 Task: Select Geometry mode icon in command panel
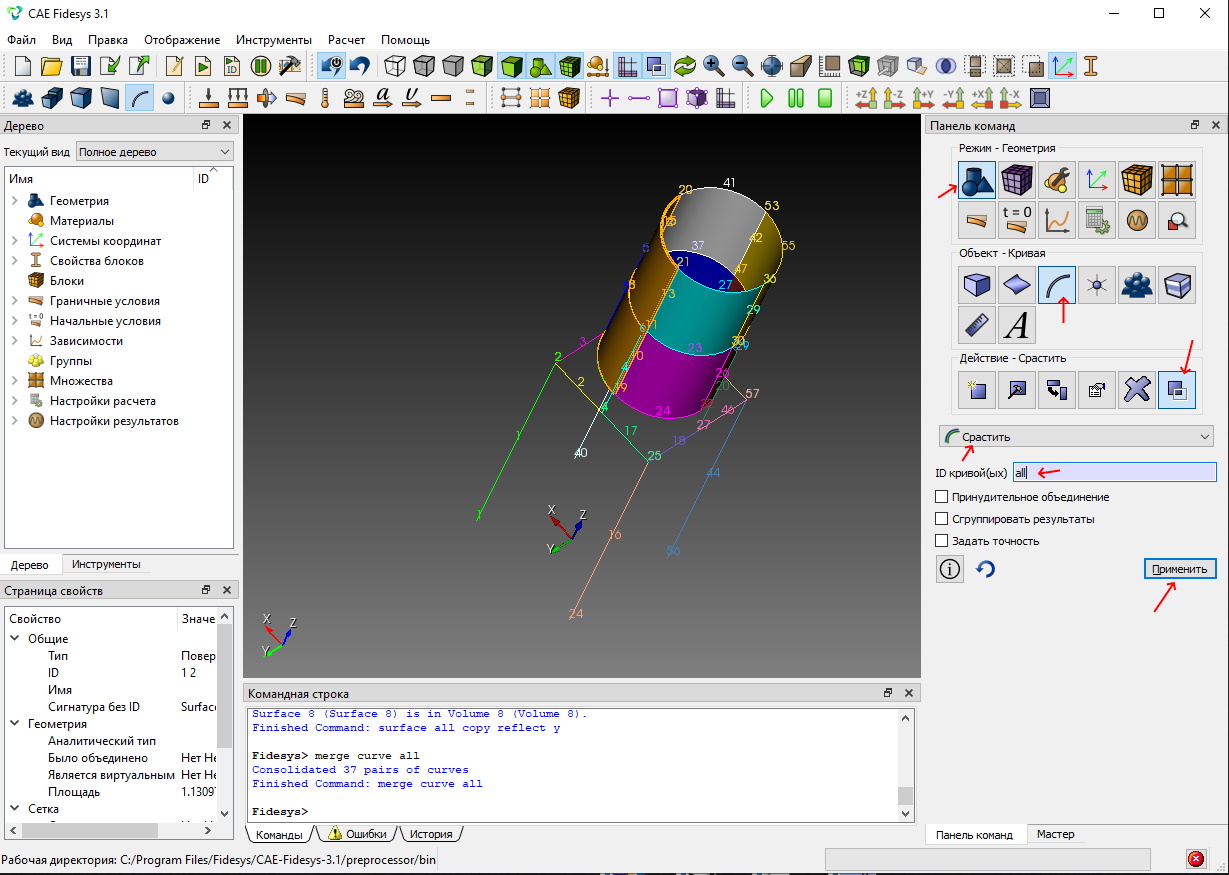point(976,180)
